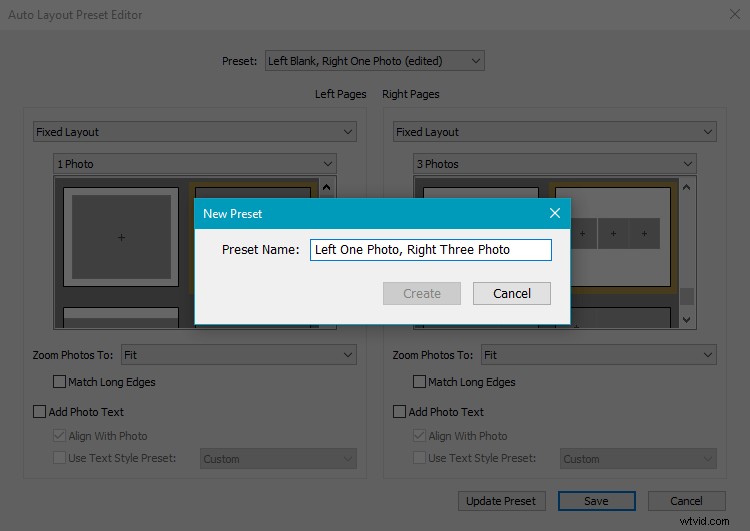The width and height of the screenshot is (750, 531).
Task: Enable Left Pages Add Photo Text
Action: click(x=39, y=411)
